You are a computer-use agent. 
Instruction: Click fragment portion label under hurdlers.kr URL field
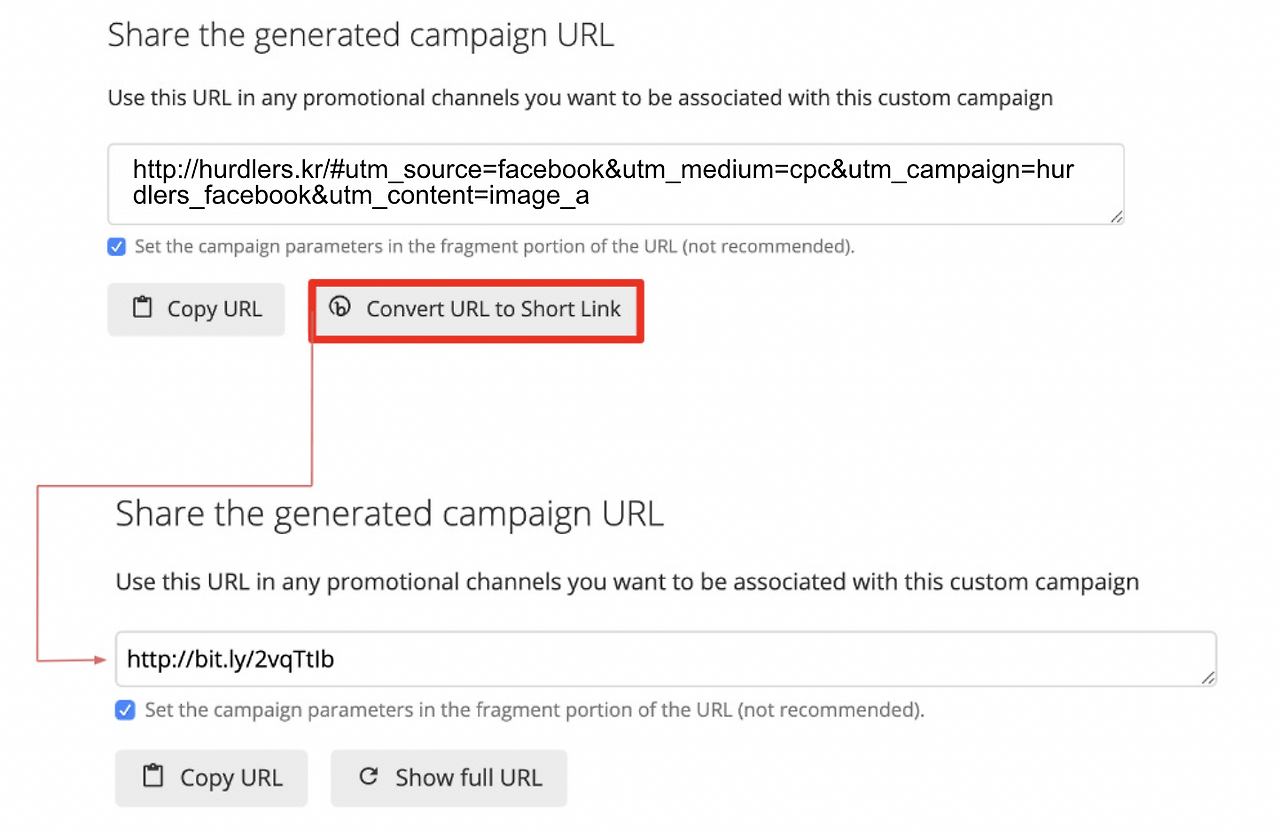pos(494,246)
